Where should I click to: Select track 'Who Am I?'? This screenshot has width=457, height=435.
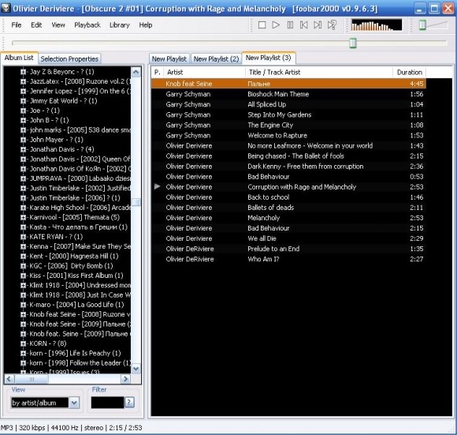pyautogui.click(x=289, y=259)
